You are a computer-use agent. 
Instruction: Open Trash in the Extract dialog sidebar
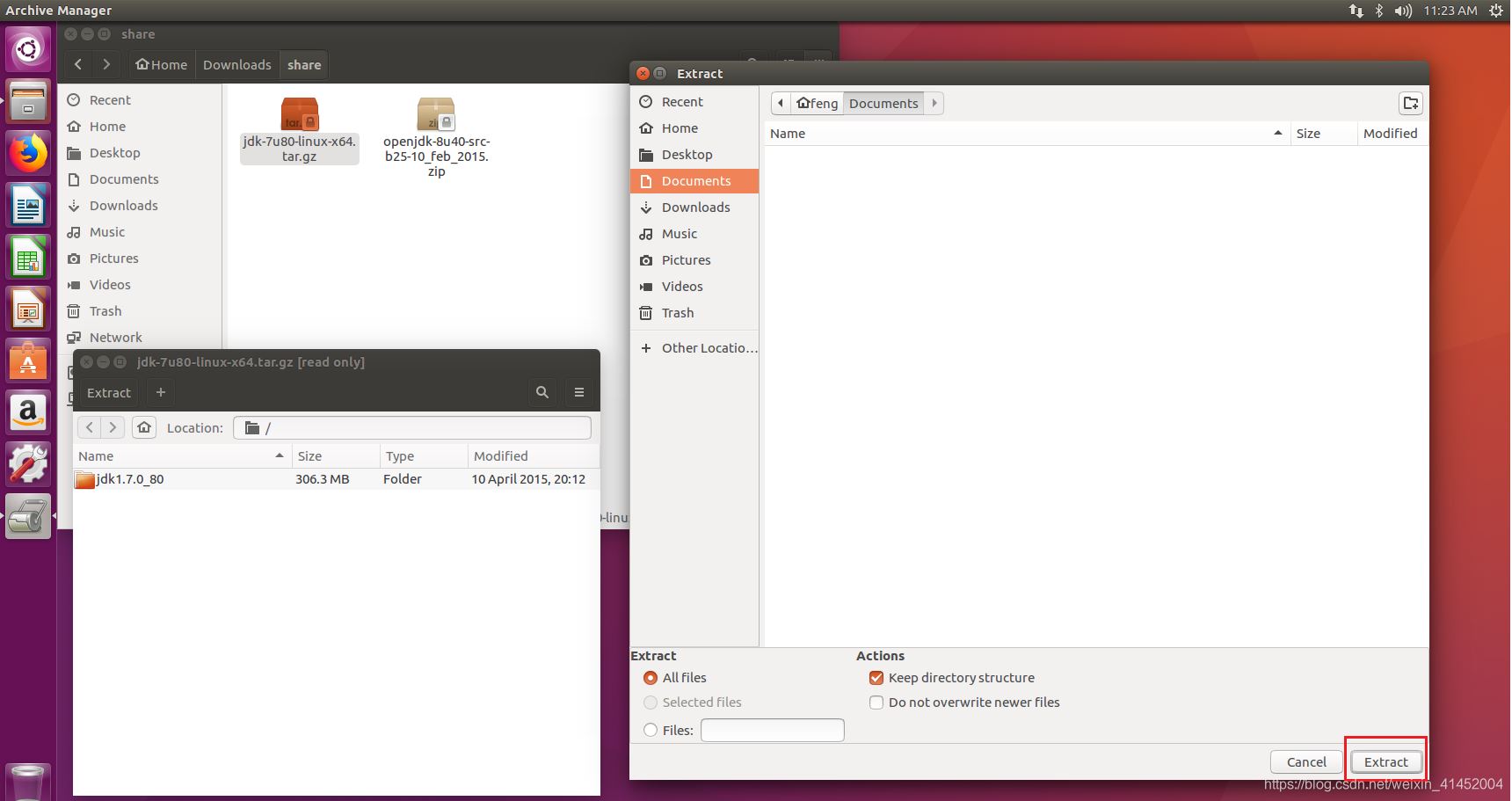point(694,313)
